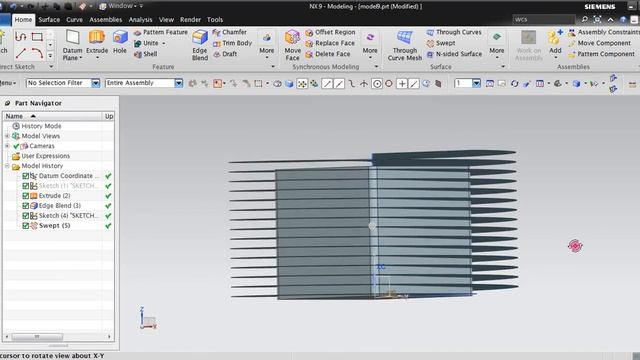Click the Work on Assembly button
The image size is (640, 360).
[x=529, y=46]
